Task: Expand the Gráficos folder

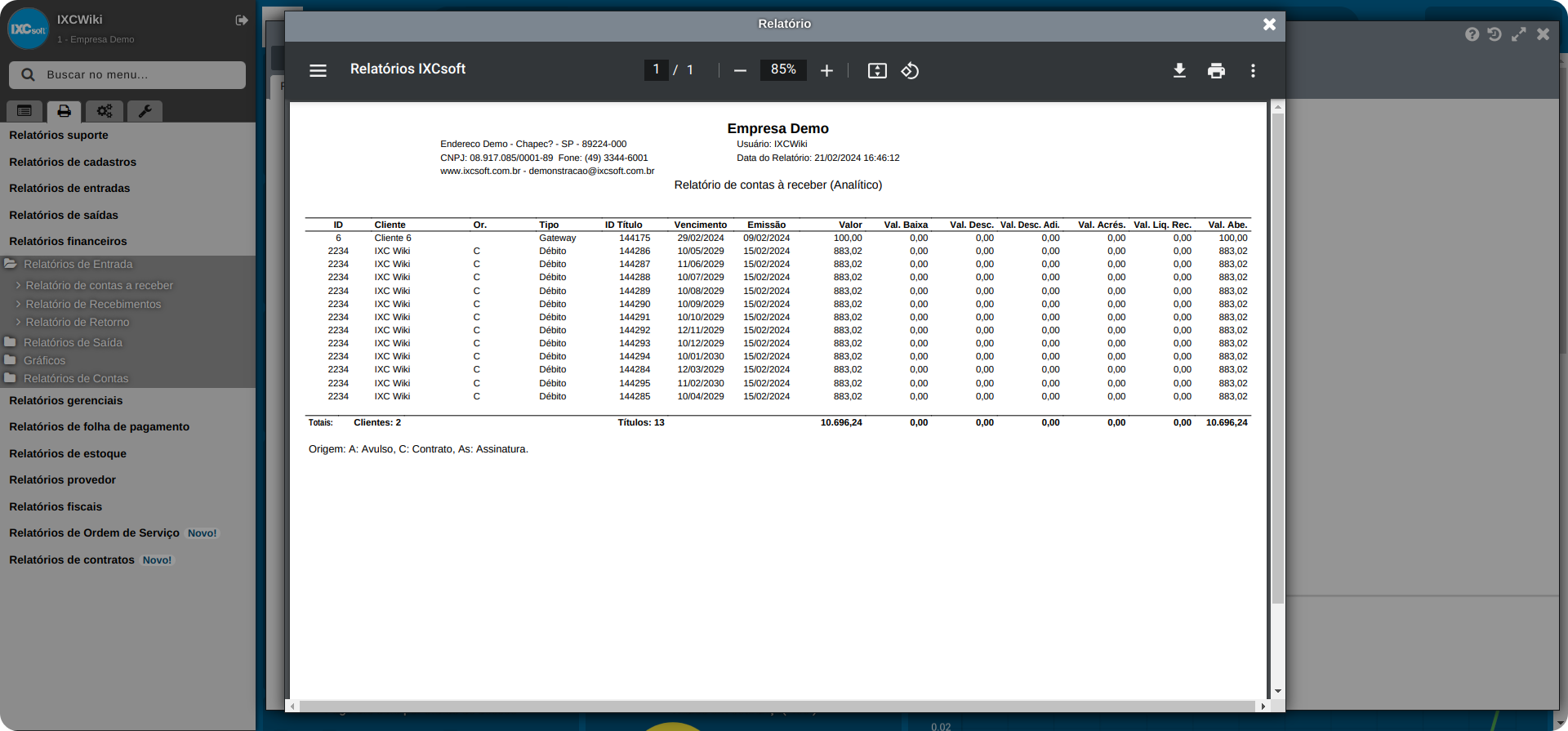Action: 44,361
